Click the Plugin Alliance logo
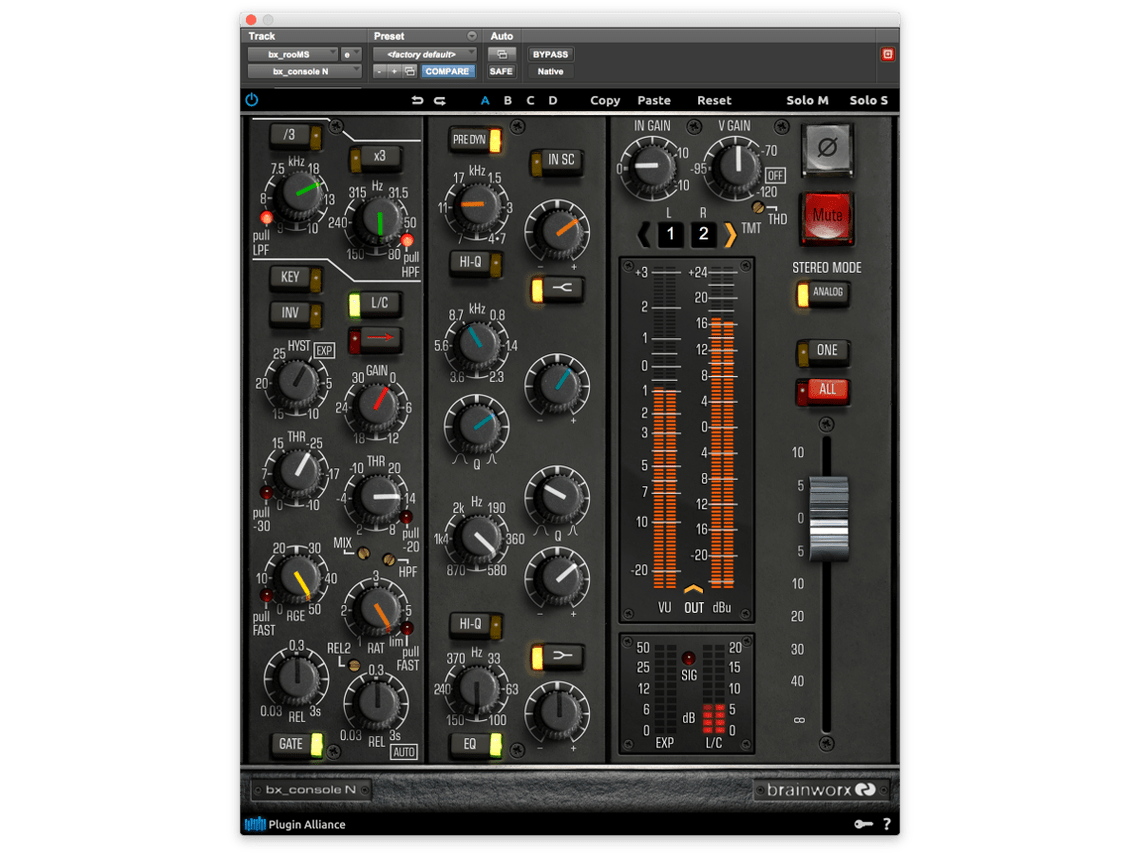 (294, 824)
